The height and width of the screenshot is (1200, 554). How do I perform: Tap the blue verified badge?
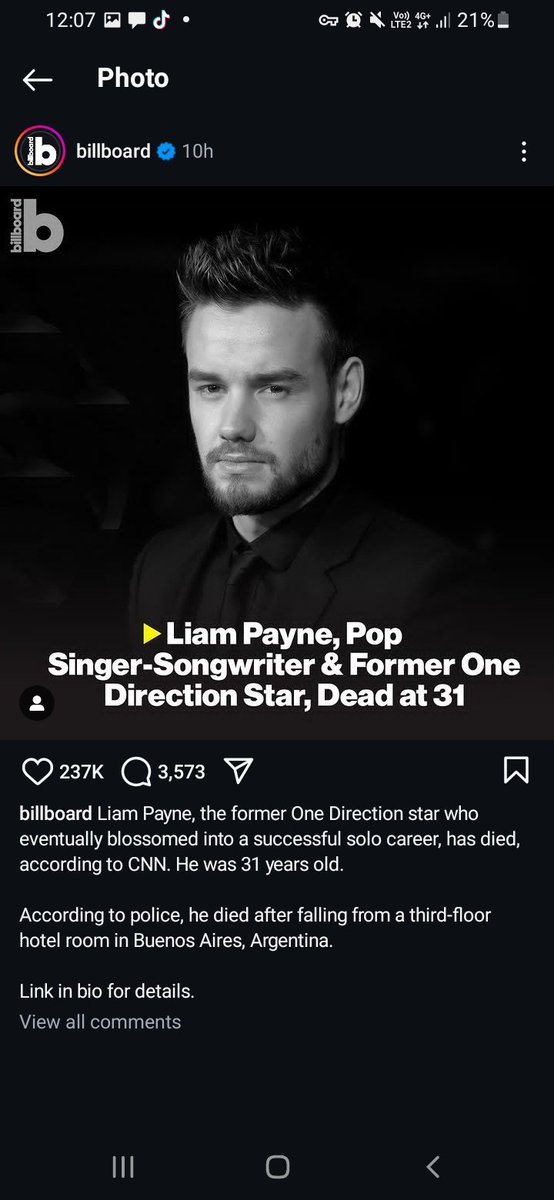[x=167, y=152]
